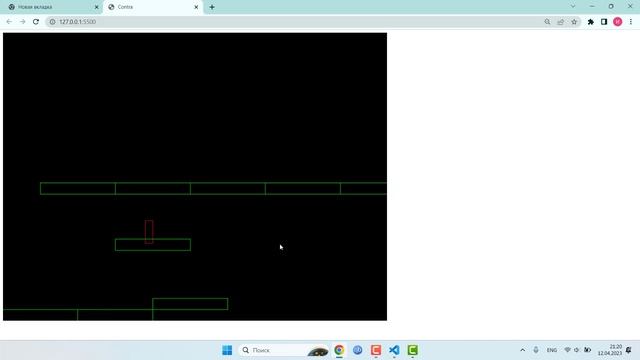The height and width of the screenshot is (360, 640).
Task: Open the Chrome profile avatar
Action: point(618,22)
